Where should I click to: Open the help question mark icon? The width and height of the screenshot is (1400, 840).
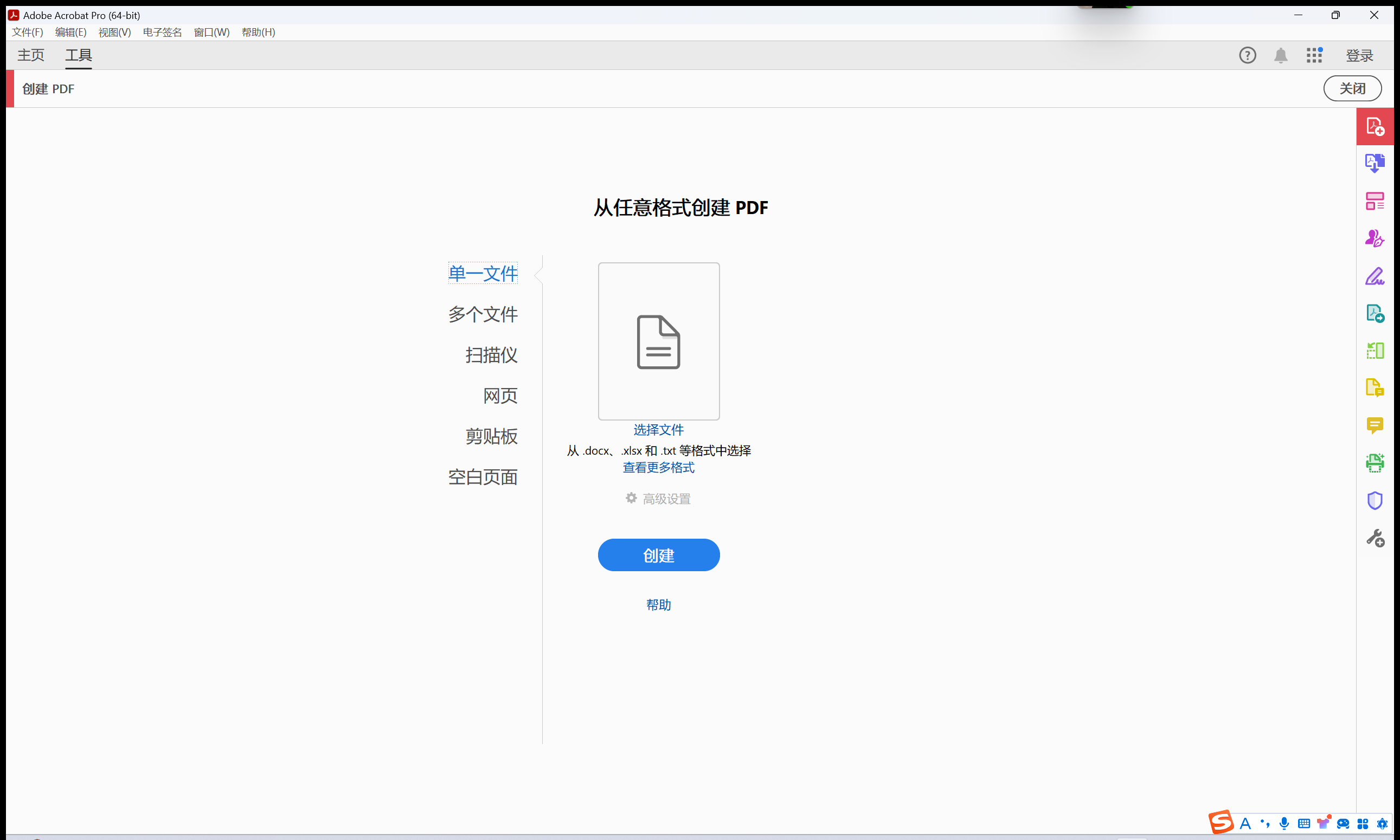pyautogui.click(x=1247, y=55)
